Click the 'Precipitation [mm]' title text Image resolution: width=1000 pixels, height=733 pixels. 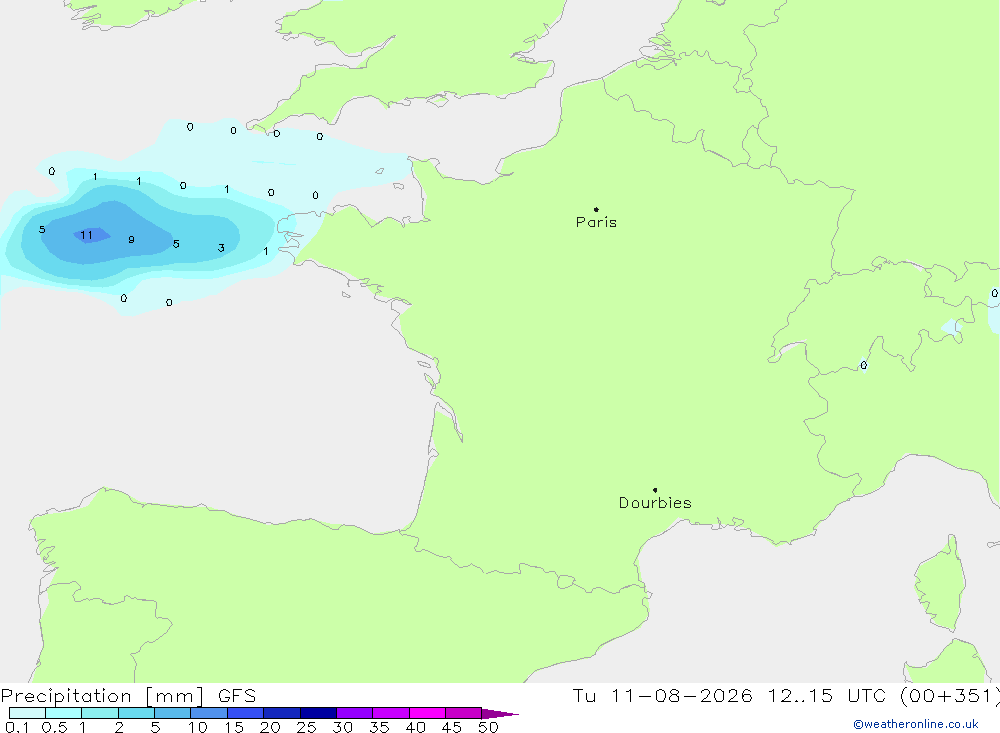(102, 696)
